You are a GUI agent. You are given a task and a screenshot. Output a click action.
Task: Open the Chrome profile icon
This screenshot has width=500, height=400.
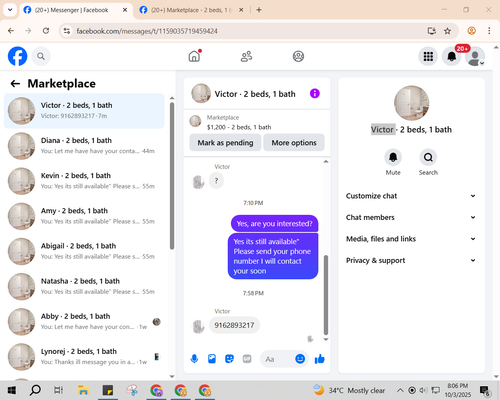(471, 31)
